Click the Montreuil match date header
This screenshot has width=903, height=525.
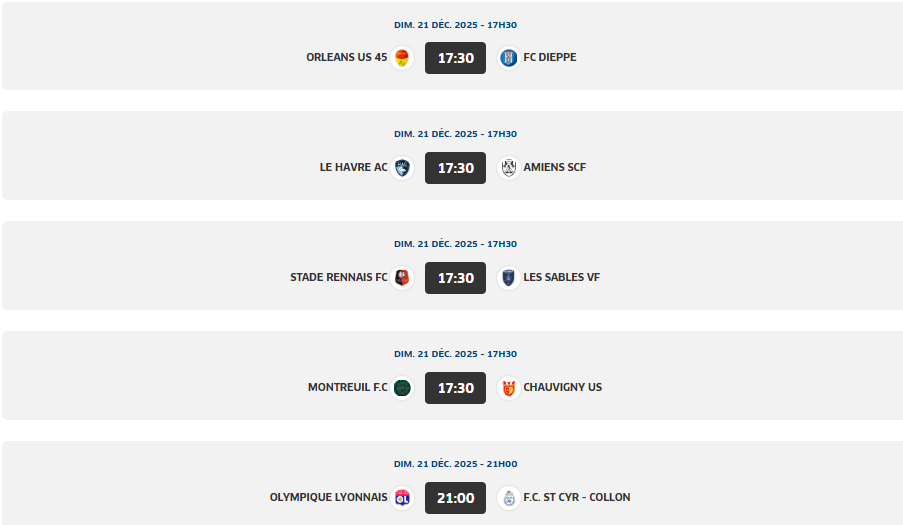pos(455,354)
